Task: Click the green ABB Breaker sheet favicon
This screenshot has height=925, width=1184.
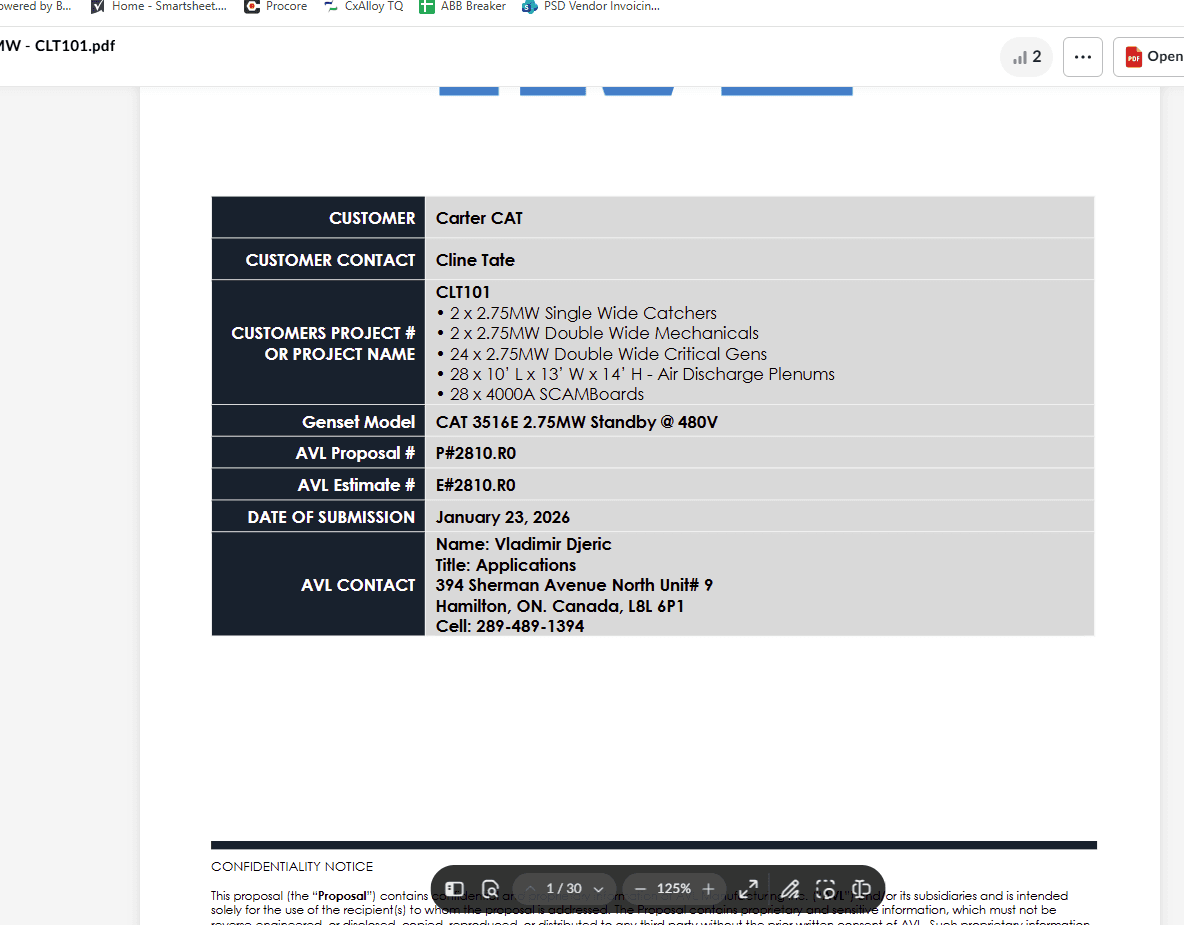Action: tap(427, 7)
